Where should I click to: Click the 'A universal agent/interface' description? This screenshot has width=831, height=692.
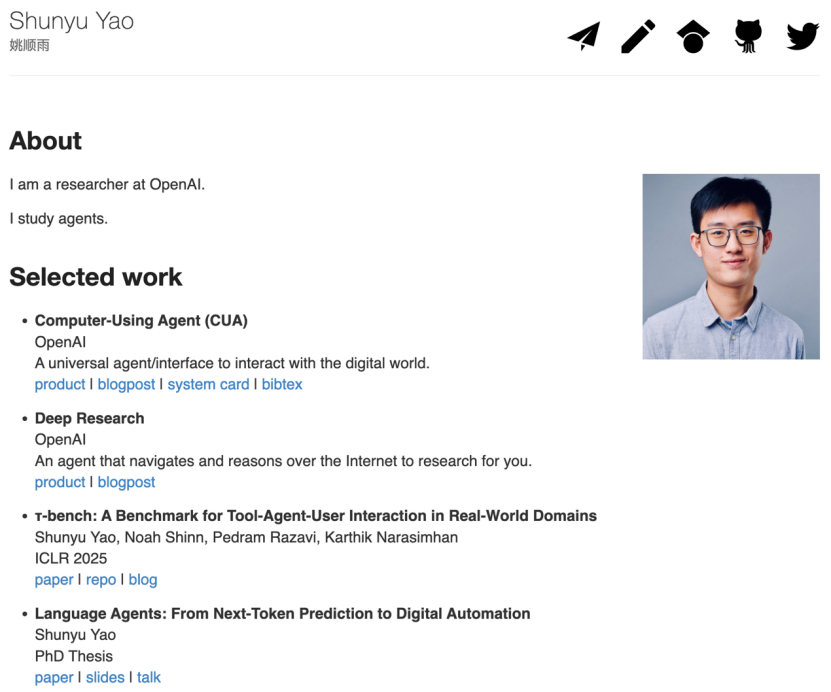[232, 363]
